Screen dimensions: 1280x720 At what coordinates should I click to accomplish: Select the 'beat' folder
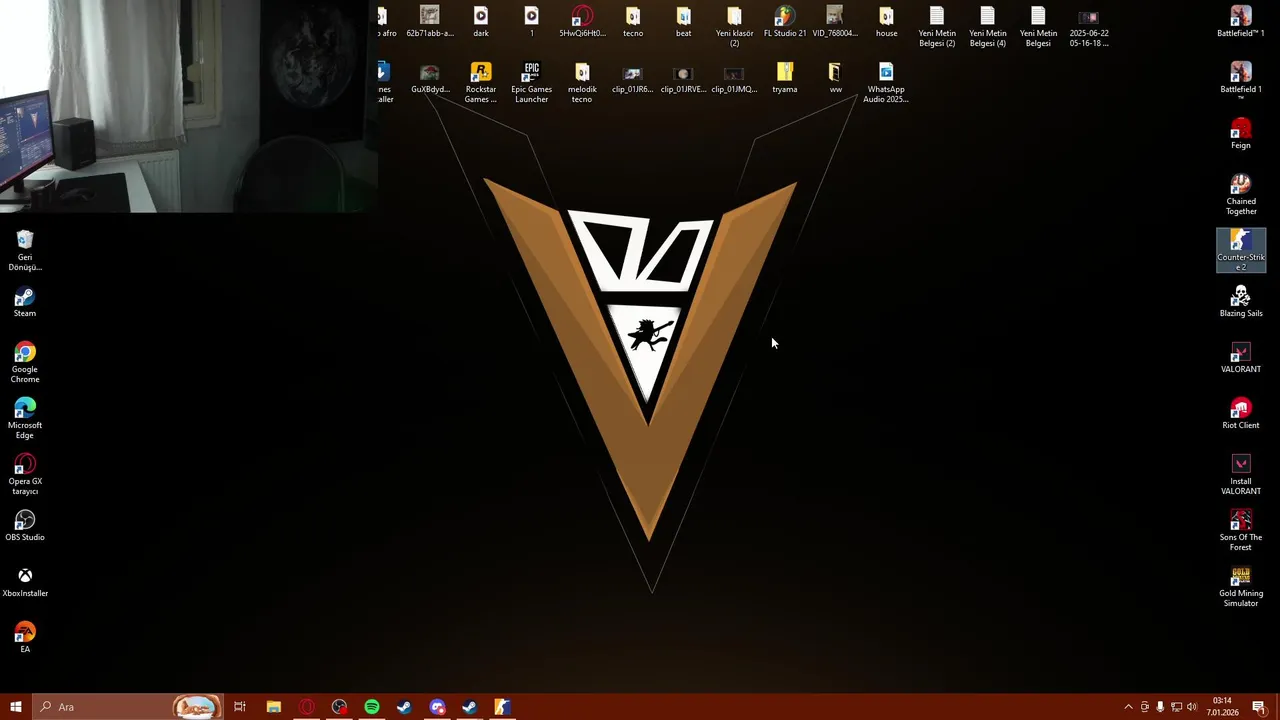point(683,22)
